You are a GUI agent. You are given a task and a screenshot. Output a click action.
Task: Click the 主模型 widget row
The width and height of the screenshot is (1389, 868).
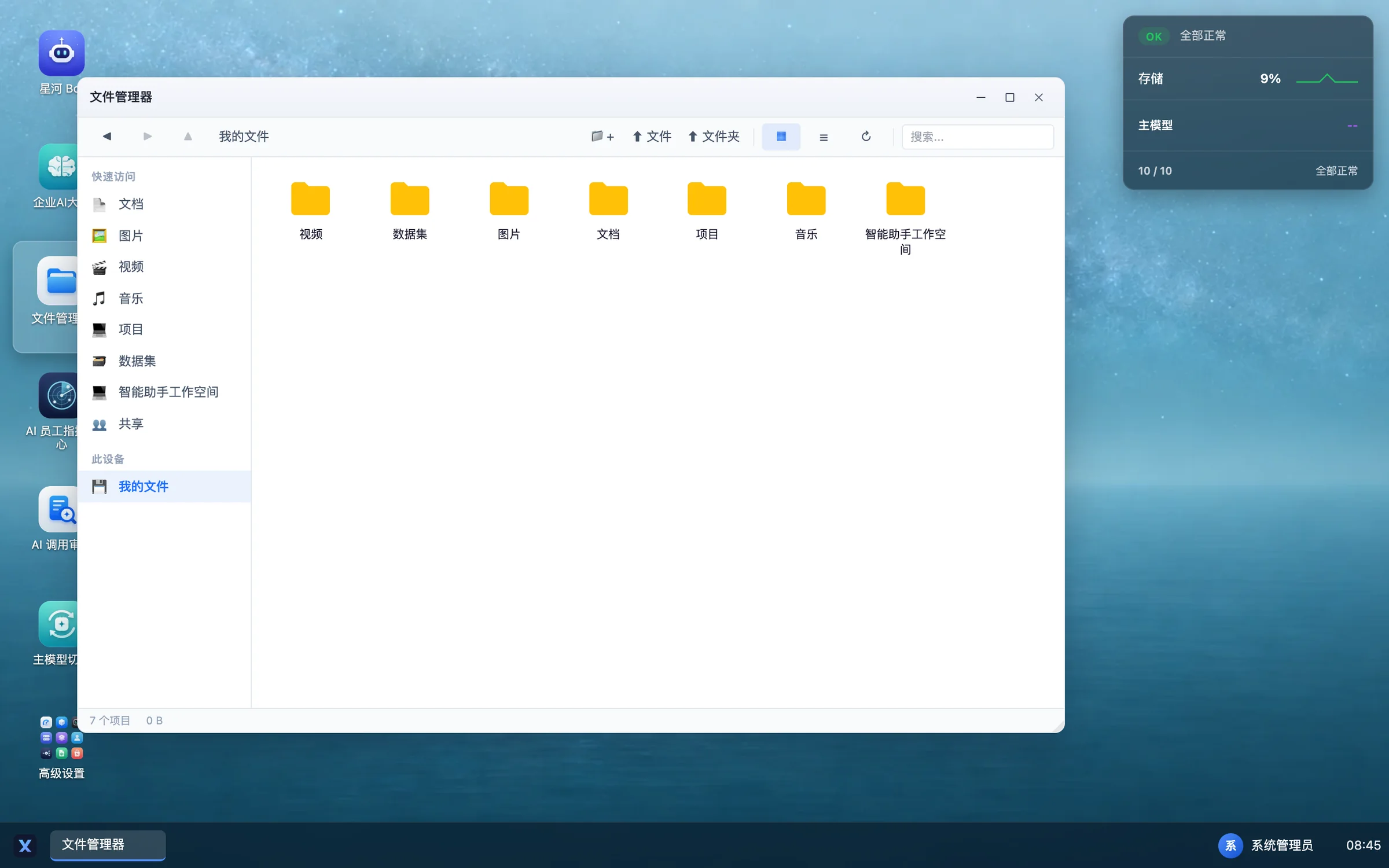1248,126
